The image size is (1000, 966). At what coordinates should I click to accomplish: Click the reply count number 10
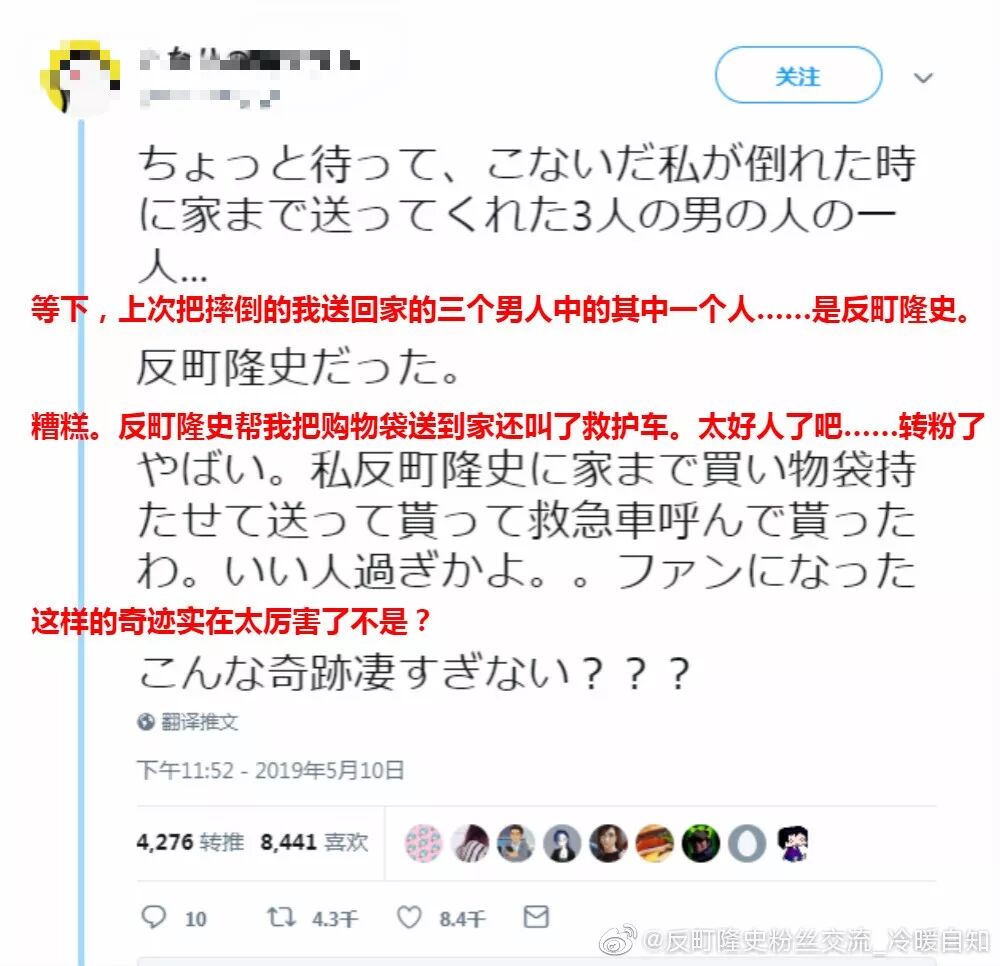tap(196, 919)
